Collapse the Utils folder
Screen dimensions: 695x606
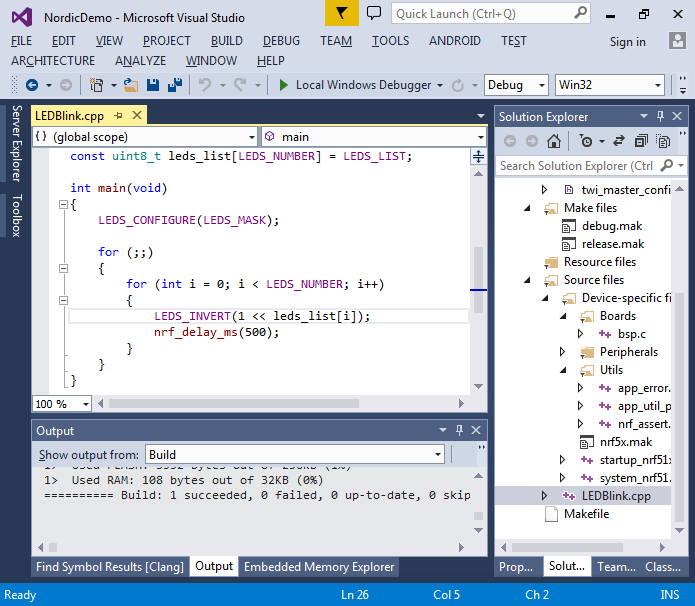563,370
